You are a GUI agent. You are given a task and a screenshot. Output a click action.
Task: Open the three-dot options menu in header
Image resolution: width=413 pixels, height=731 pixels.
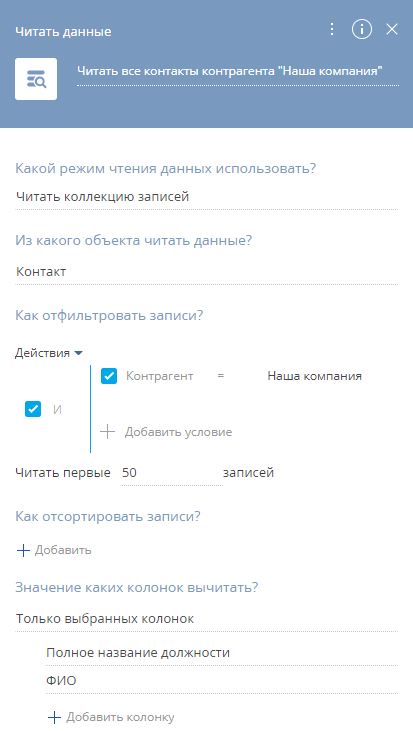(x=331, y=29)
